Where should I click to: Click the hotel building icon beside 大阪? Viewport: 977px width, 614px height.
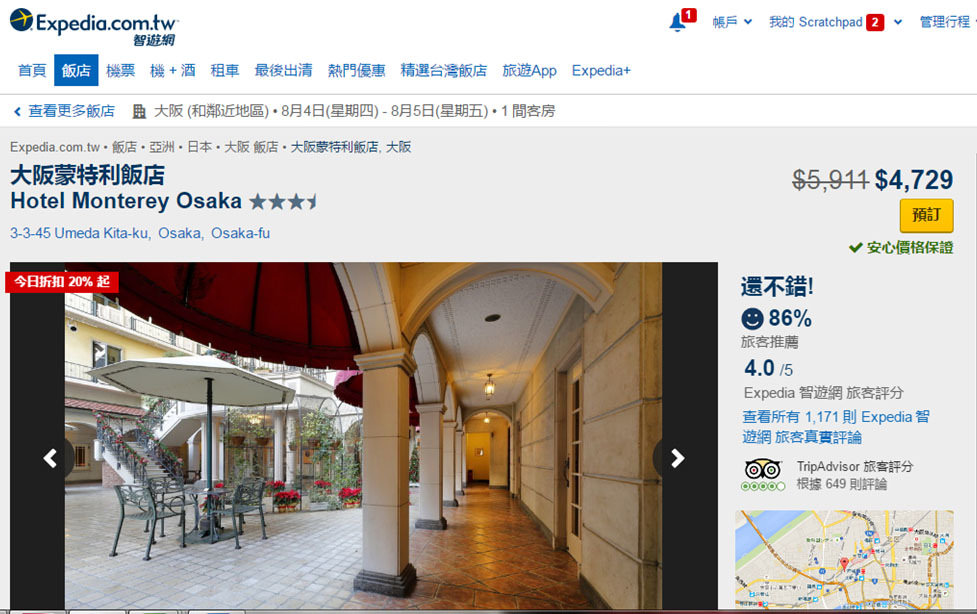click(x=140, y=112)
